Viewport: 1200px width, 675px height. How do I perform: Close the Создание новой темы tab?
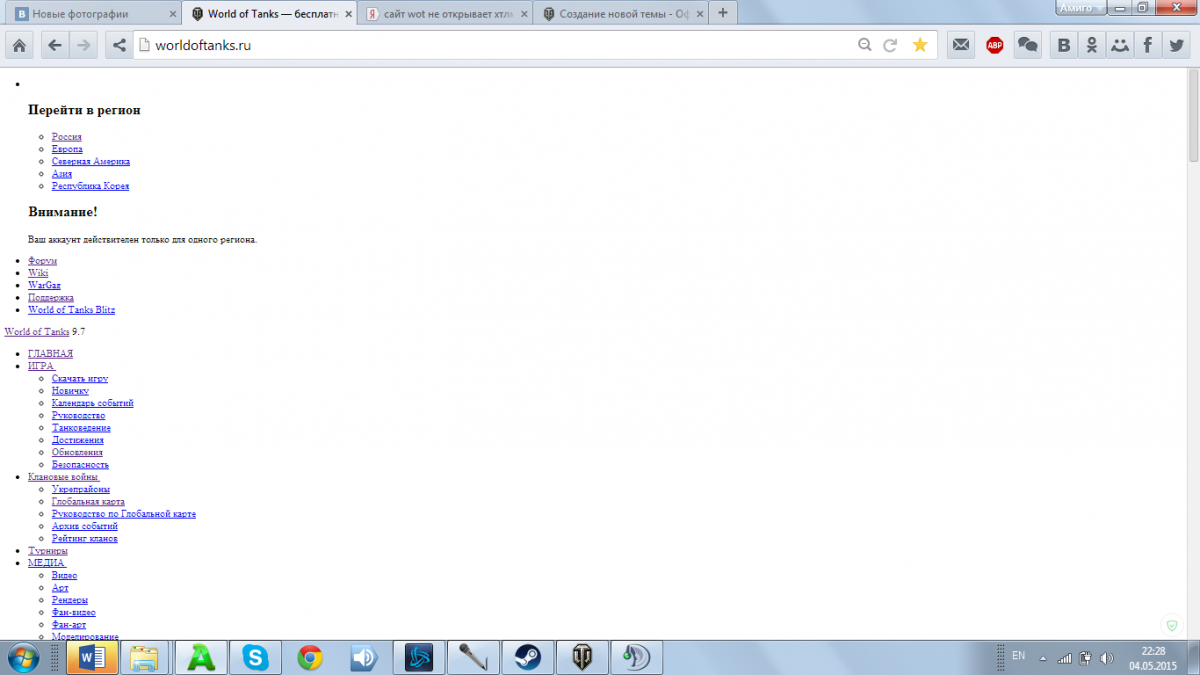point(699,14)
